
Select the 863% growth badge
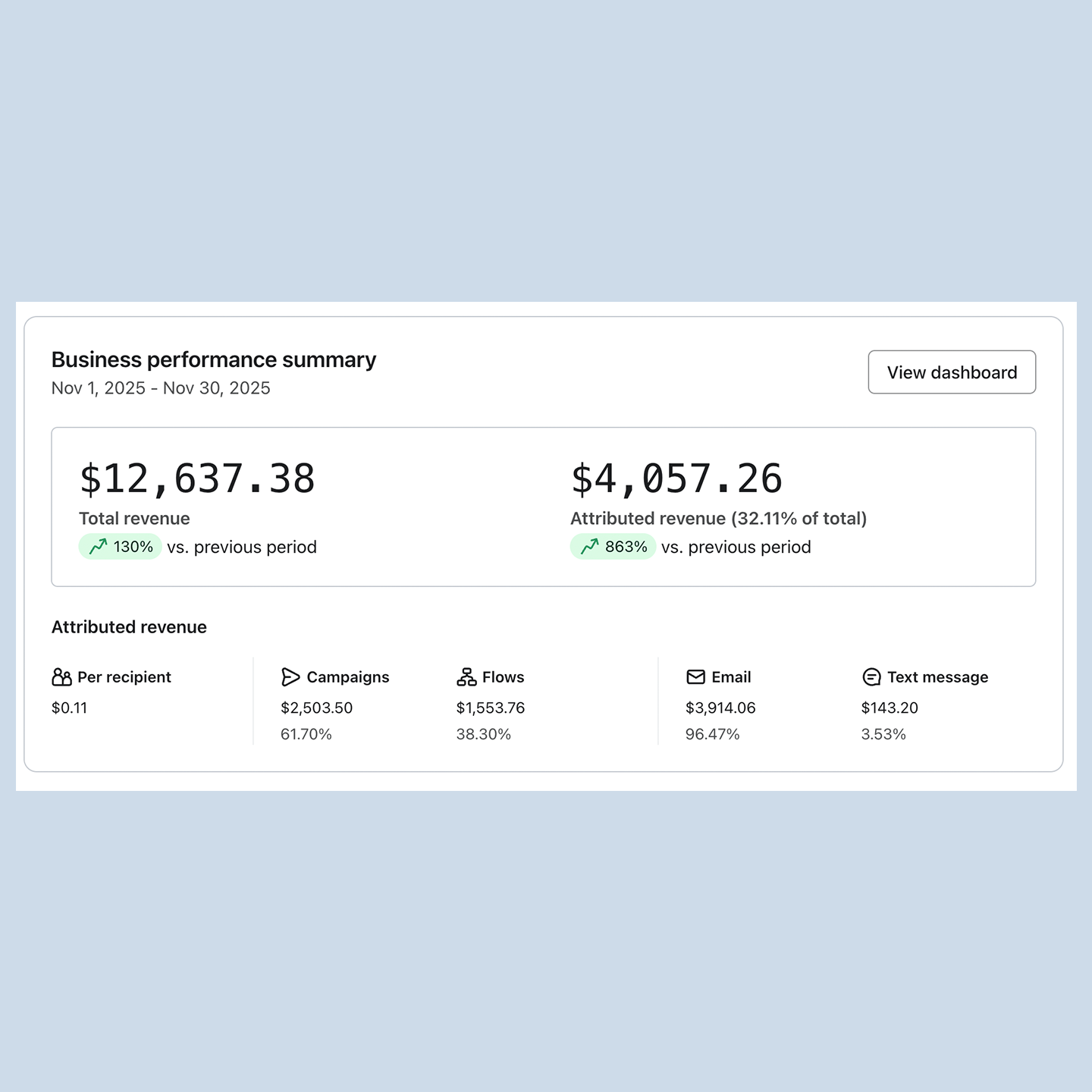(613, 547)
